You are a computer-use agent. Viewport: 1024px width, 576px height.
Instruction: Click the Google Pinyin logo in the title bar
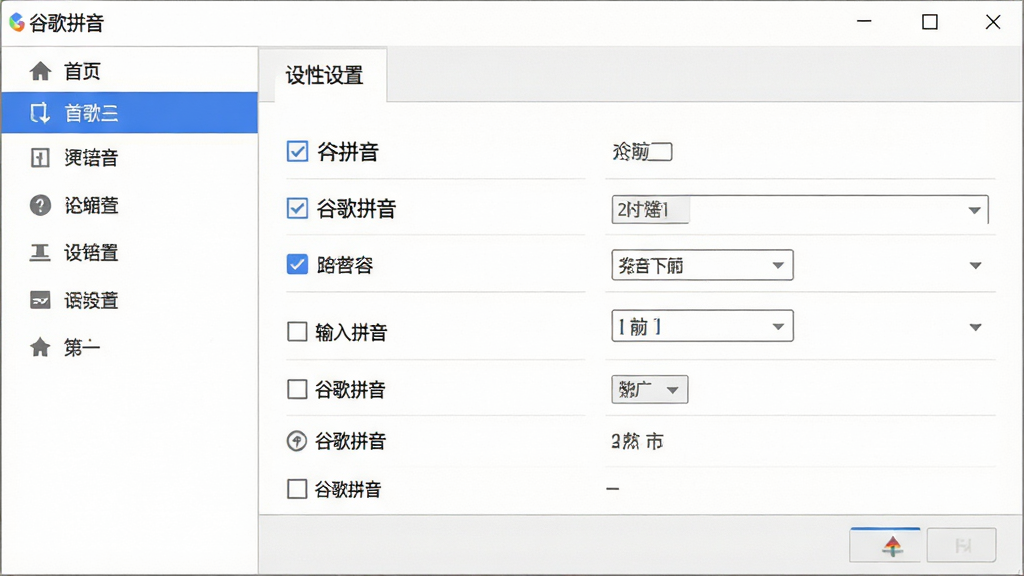click(16, 23)
